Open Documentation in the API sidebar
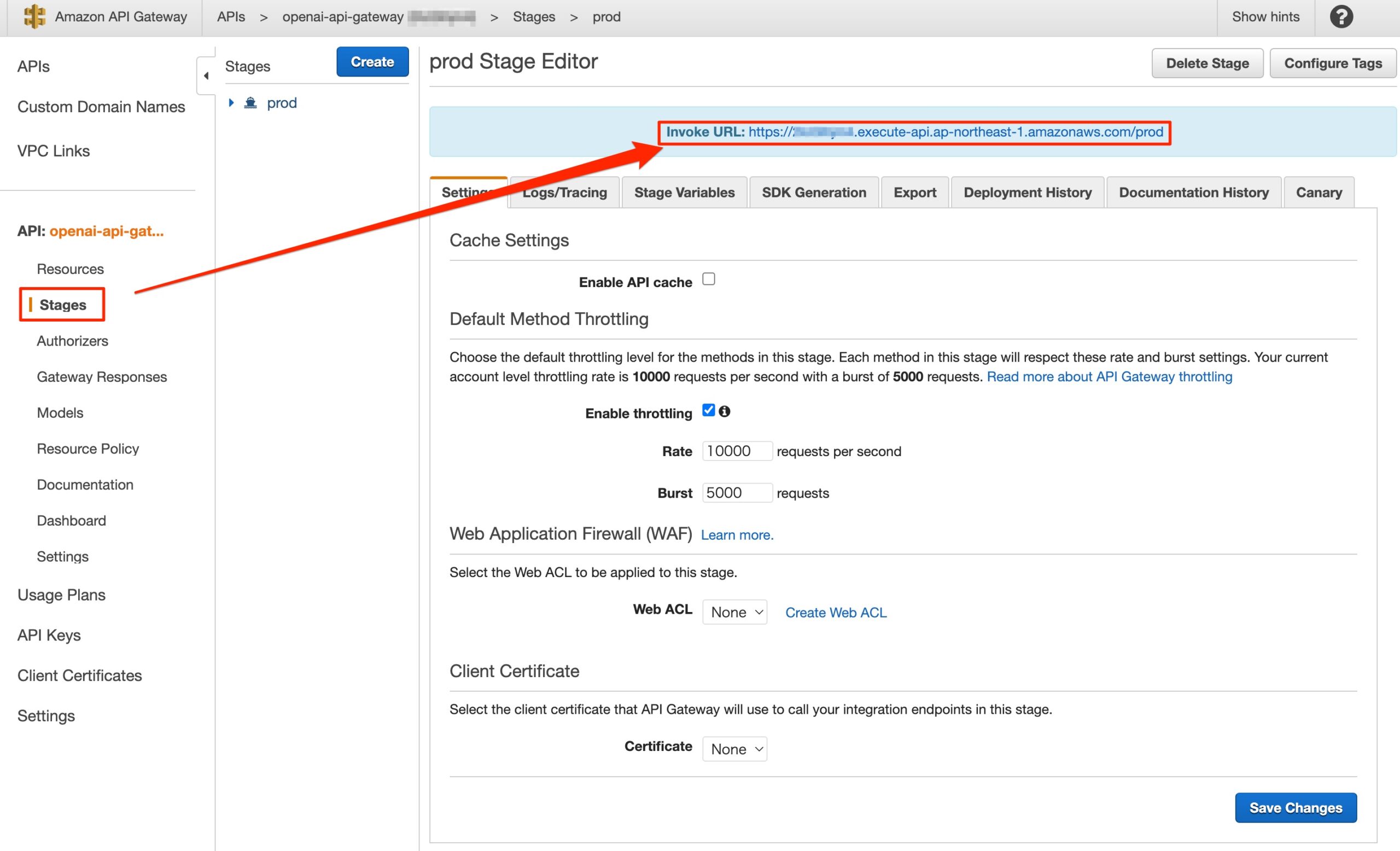This screenshot has width=1400, height=851. click(85, 485)
